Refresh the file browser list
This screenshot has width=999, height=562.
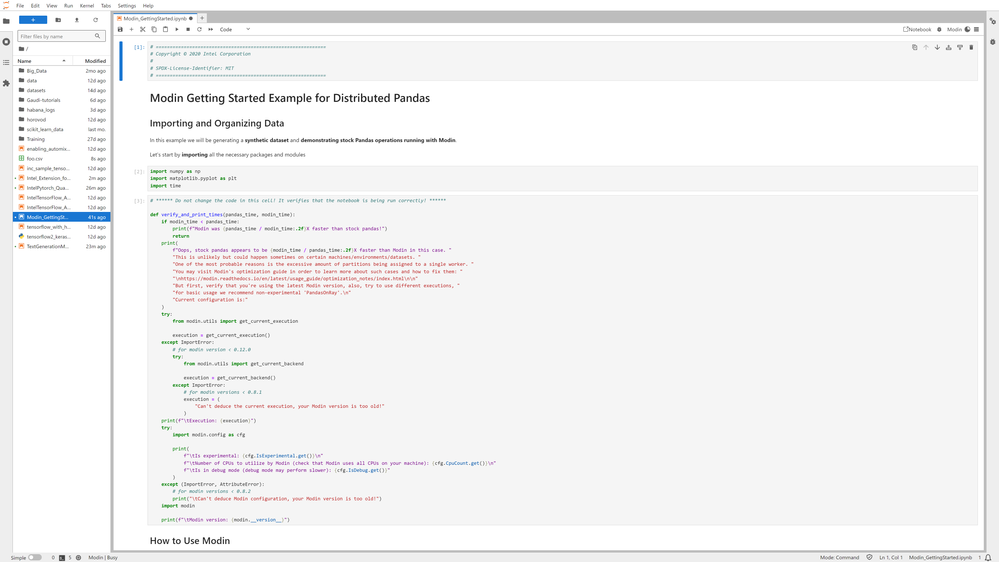click(96, 20)
